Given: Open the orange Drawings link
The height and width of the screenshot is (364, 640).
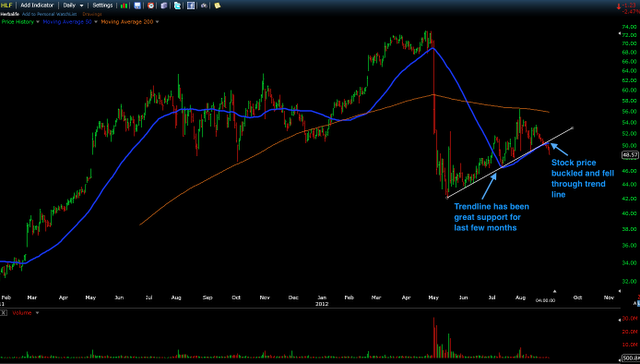Looking at the screenshot, I should pos(92,14).
